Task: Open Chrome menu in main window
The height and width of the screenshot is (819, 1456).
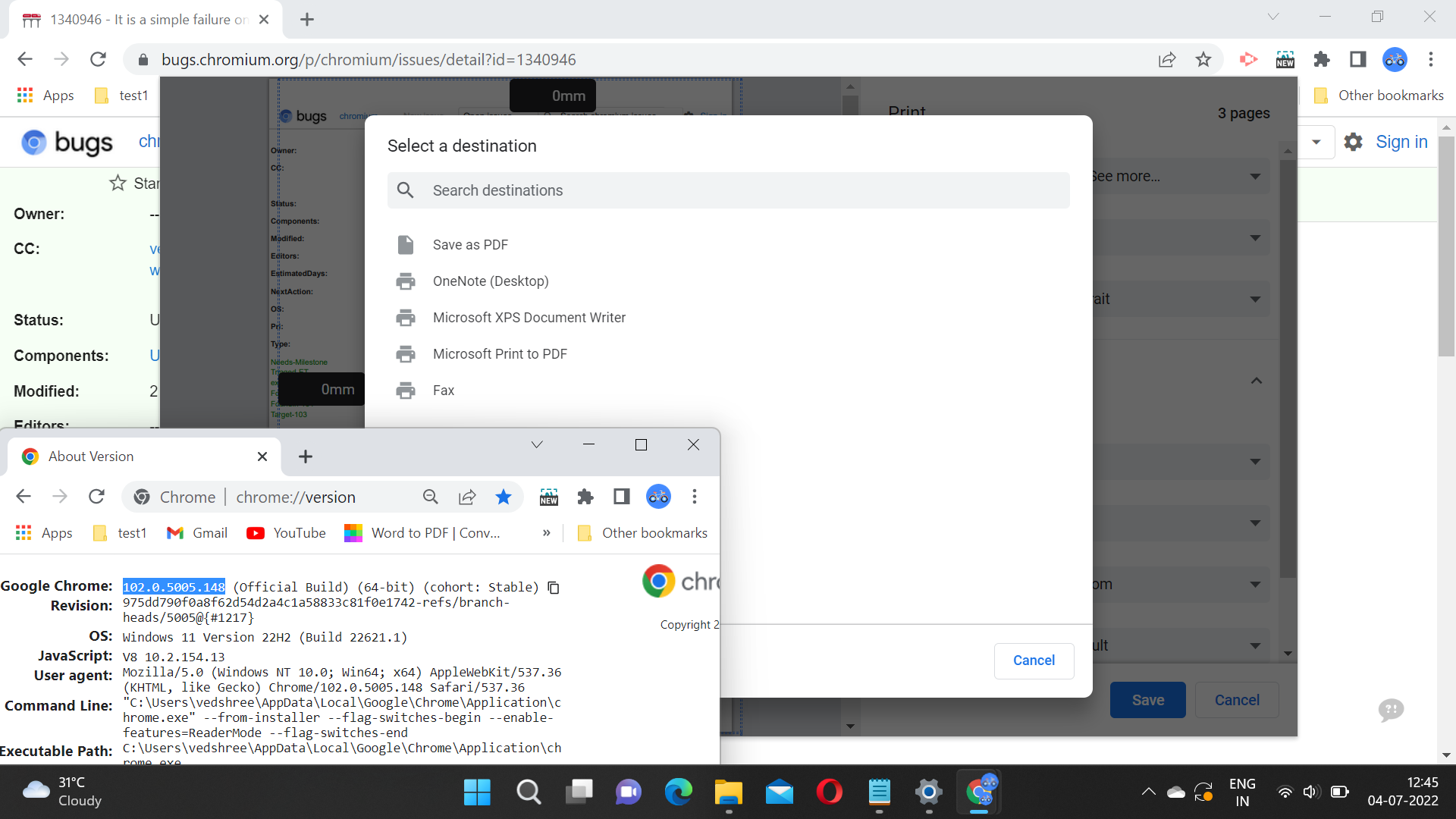Action: (1431, 59)
